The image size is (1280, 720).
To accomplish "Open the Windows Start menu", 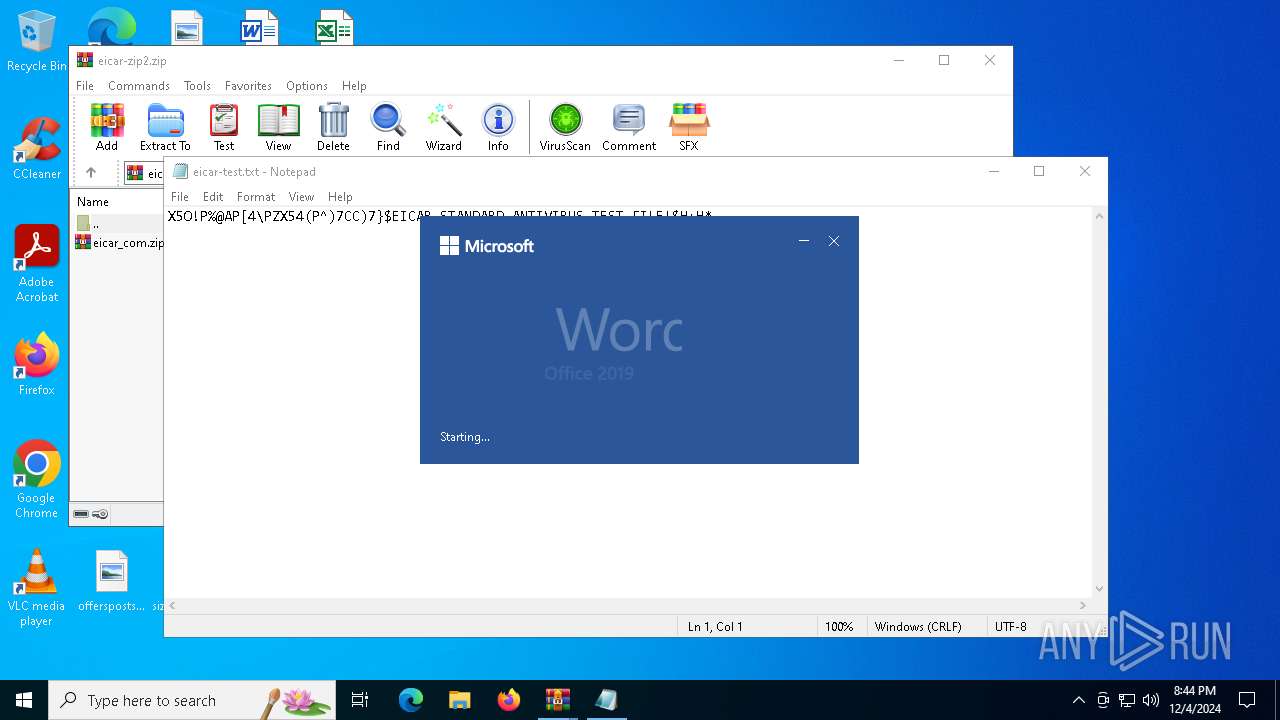I will pyautogui.click(x=24, y=700).
